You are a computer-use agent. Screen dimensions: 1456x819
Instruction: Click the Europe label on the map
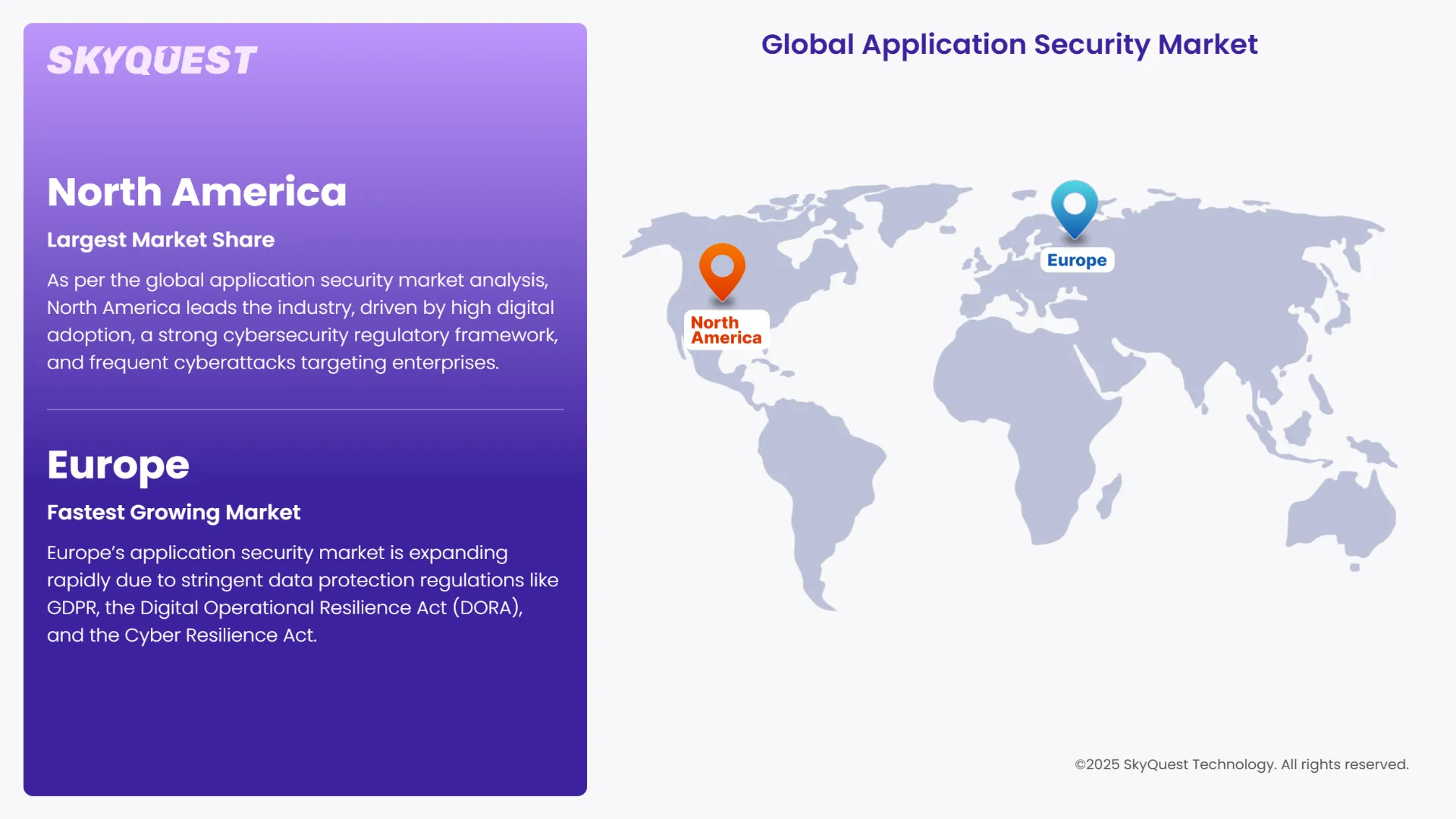click(x=1076, y=259)
